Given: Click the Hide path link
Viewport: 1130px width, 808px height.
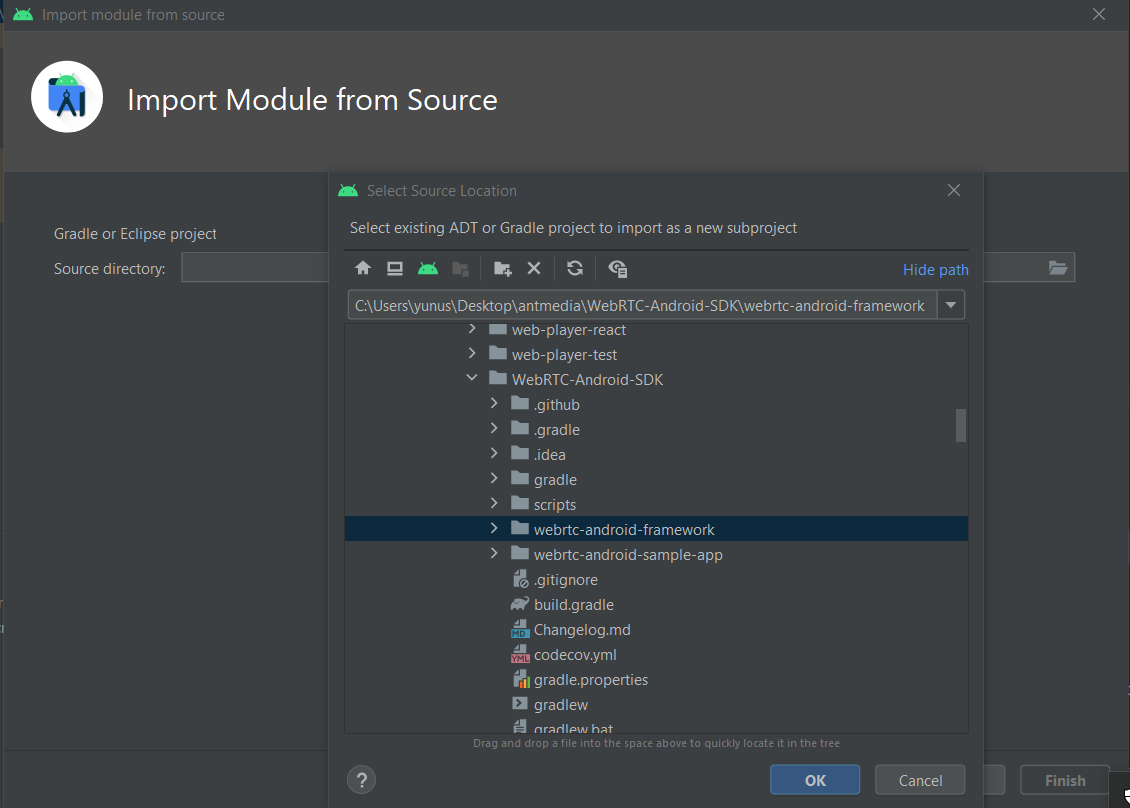Looking at the screenshot, I should coord(935,270).
